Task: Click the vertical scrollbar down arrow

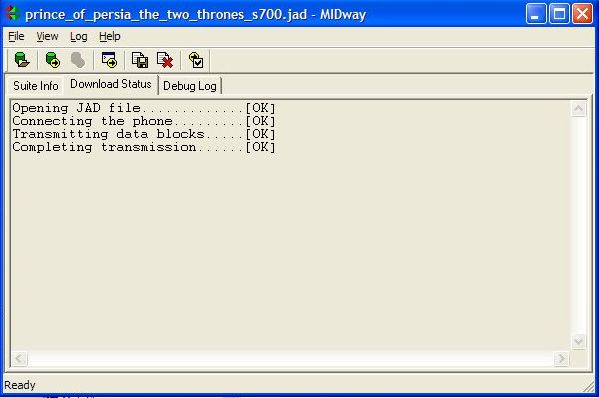Action: tap(578, 341)
